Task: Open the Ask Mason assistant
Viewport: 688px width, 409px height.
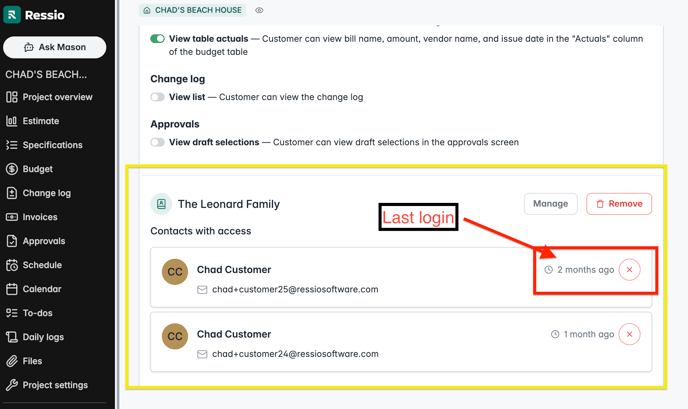Action: click(55, 47)
